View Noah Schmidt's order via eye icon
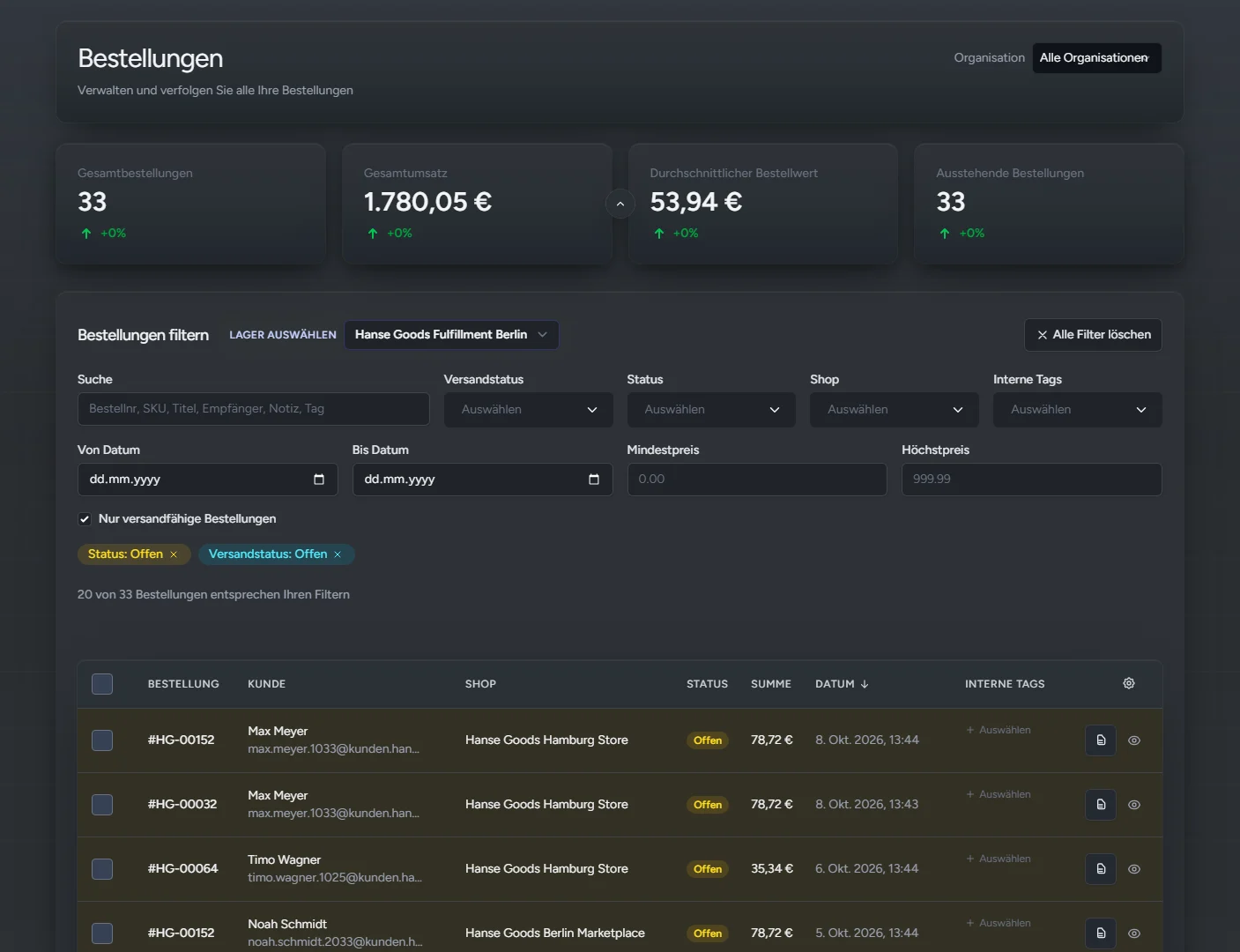Viewport: 1240px width, 952px height. coord(1134,933)
